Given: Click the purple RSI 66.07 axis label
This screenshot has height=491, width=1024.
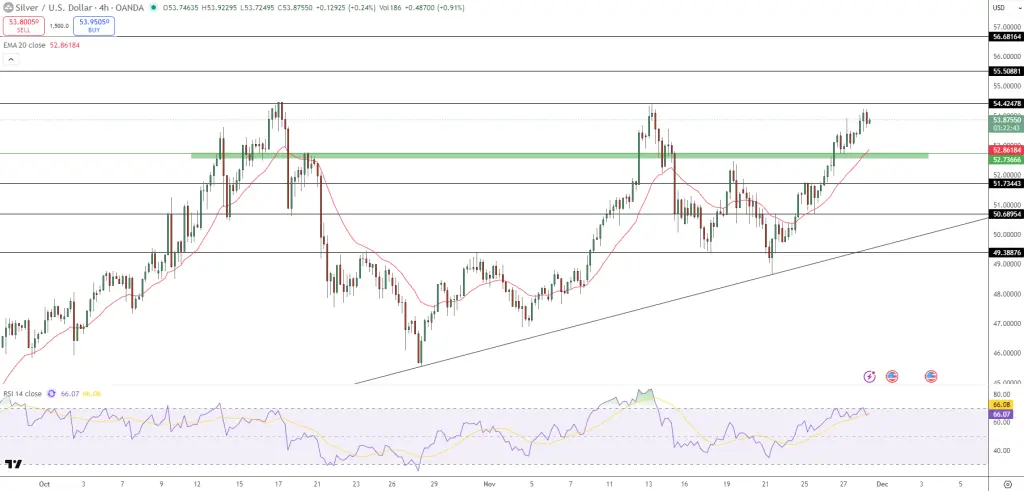Looking at the screenshot, I should click(x=1001, y=415).
